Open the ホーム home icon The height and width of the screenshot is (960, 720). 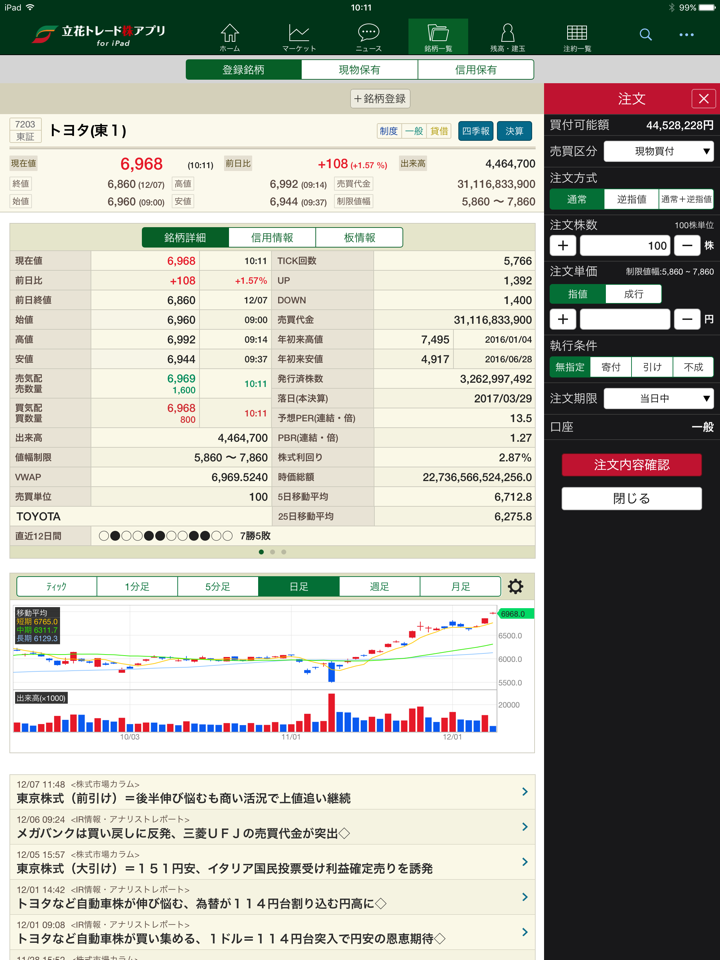(x=229, y=37)
